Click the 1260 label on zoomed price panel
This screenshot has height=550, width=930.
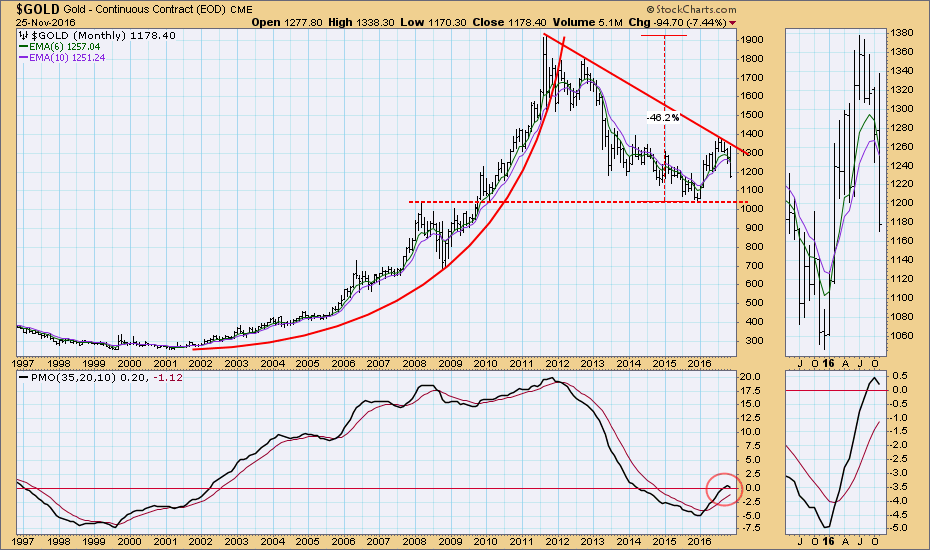point(902,147)
